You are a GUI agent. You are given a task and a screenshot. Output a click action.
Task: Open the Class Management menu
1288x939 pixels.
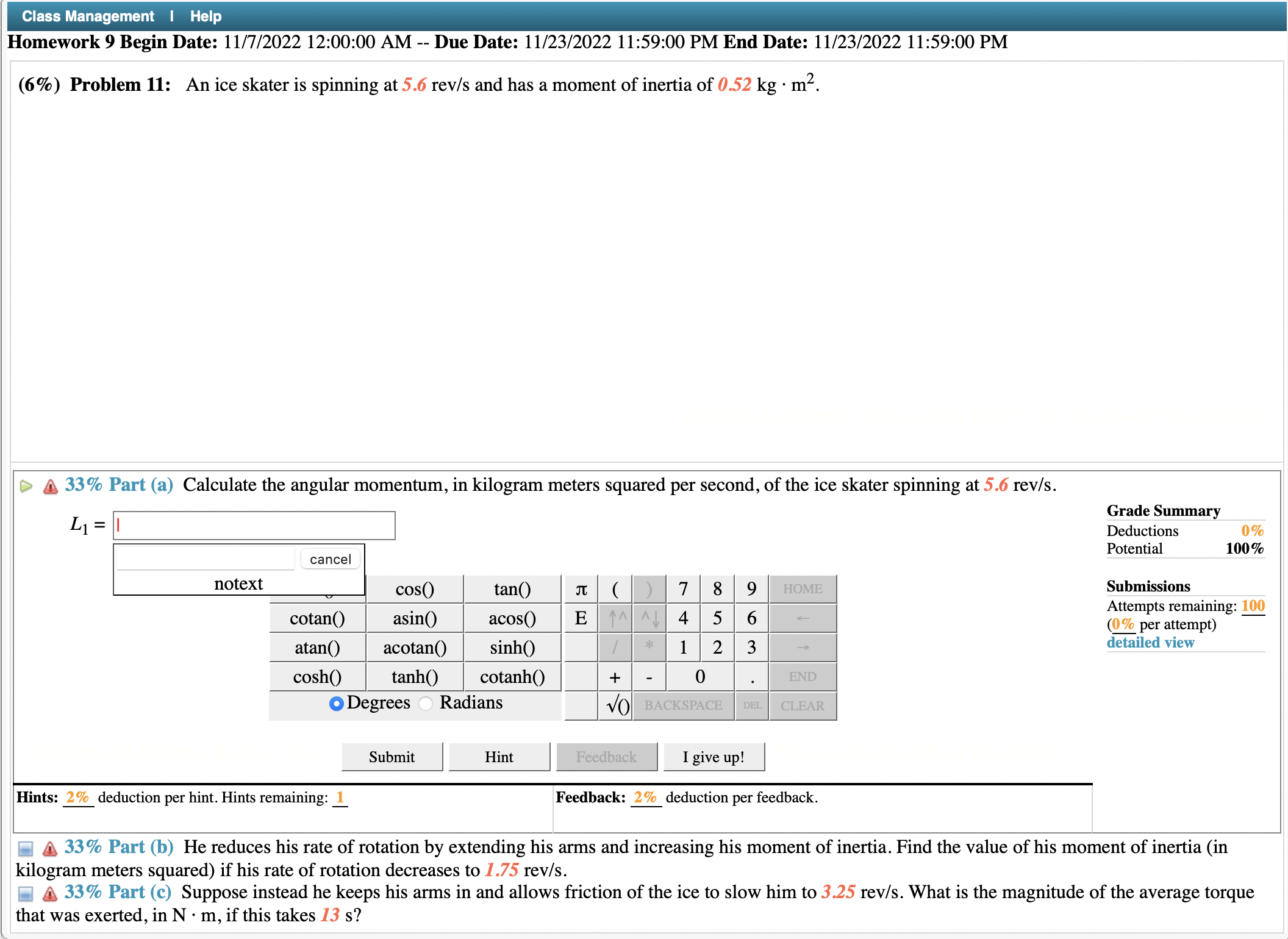(88, 16)
